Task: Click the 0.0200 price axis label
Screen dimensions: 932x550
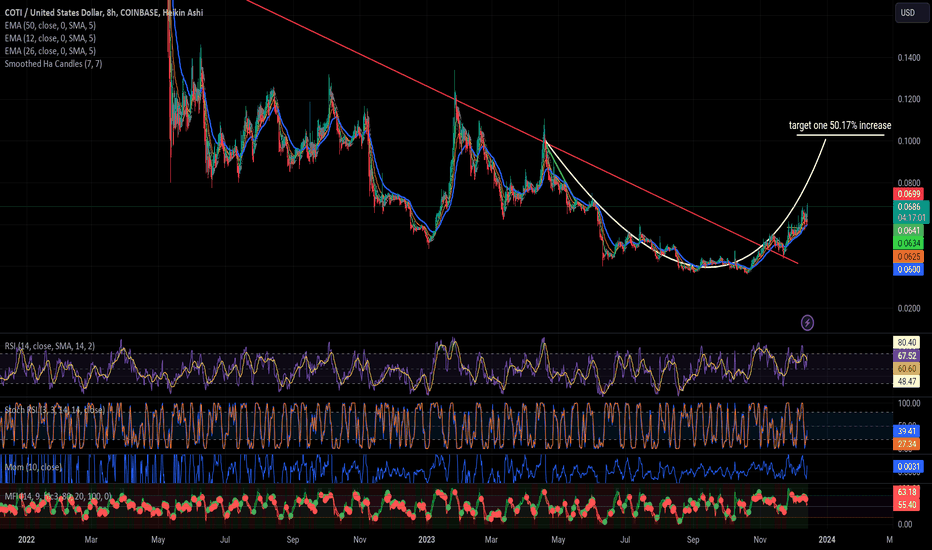Action: tap(909, 309)
